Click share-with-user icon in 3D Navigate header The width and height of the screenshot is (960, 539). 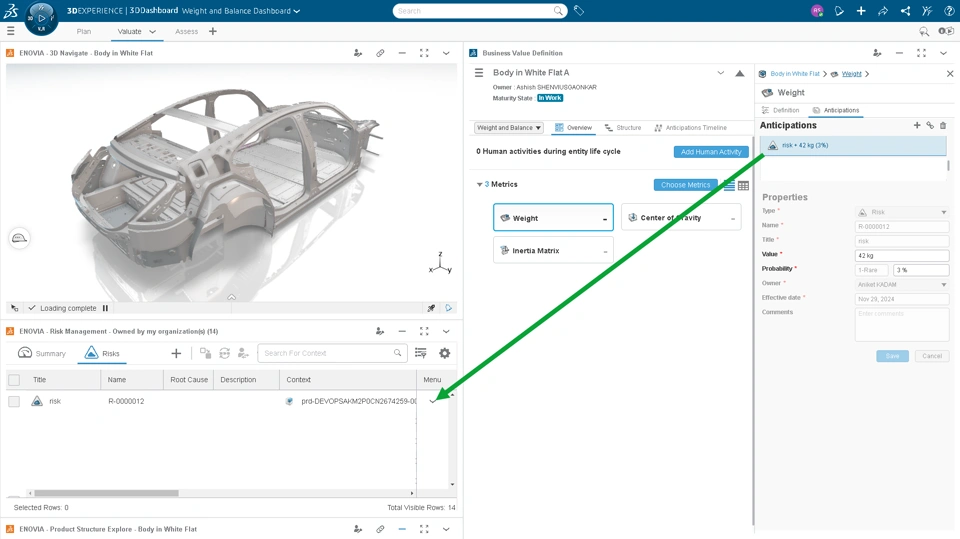coord(358,53)
